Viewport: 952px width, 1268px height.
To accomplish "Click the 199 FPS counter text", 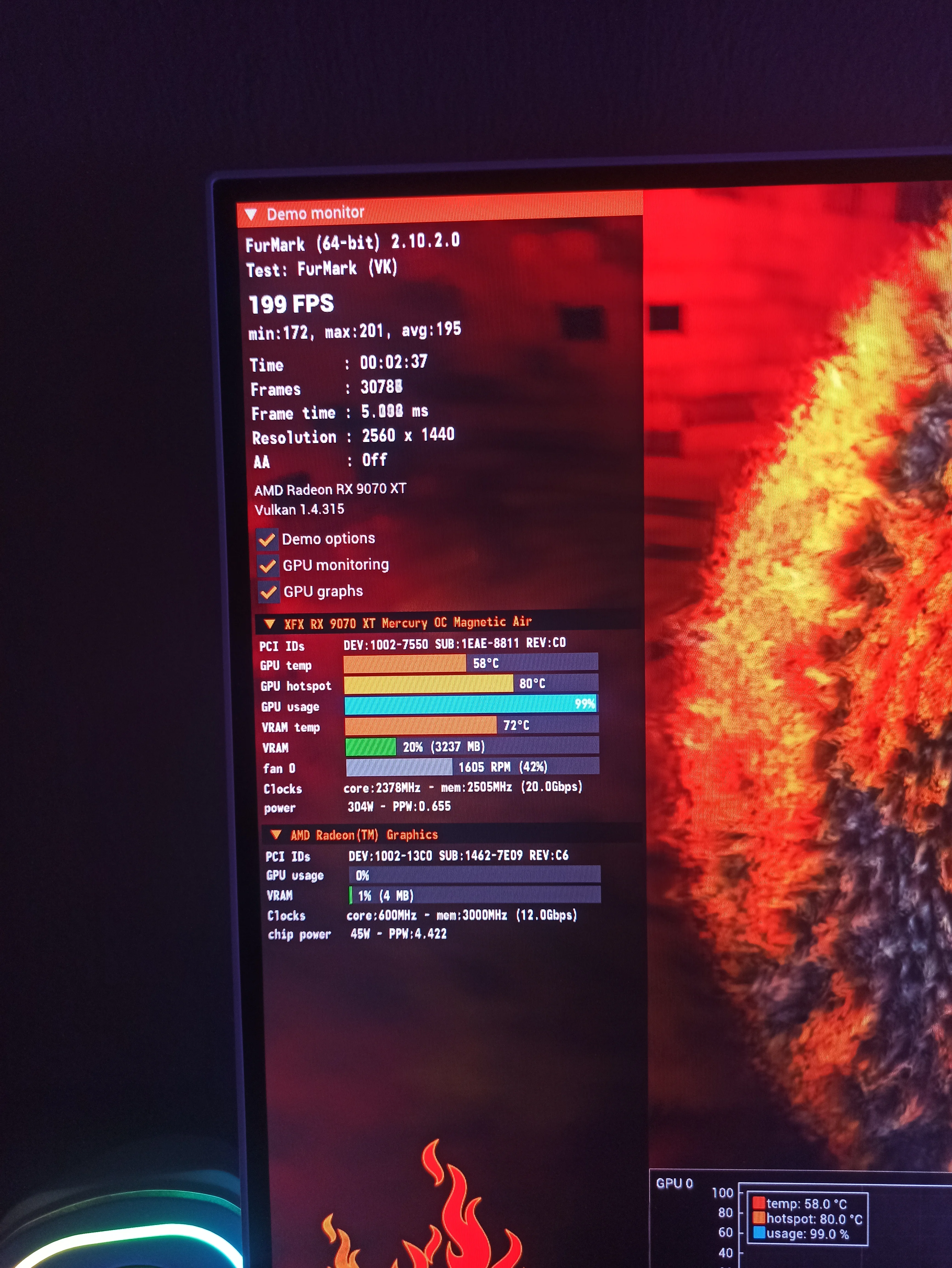I will [291, 304].
